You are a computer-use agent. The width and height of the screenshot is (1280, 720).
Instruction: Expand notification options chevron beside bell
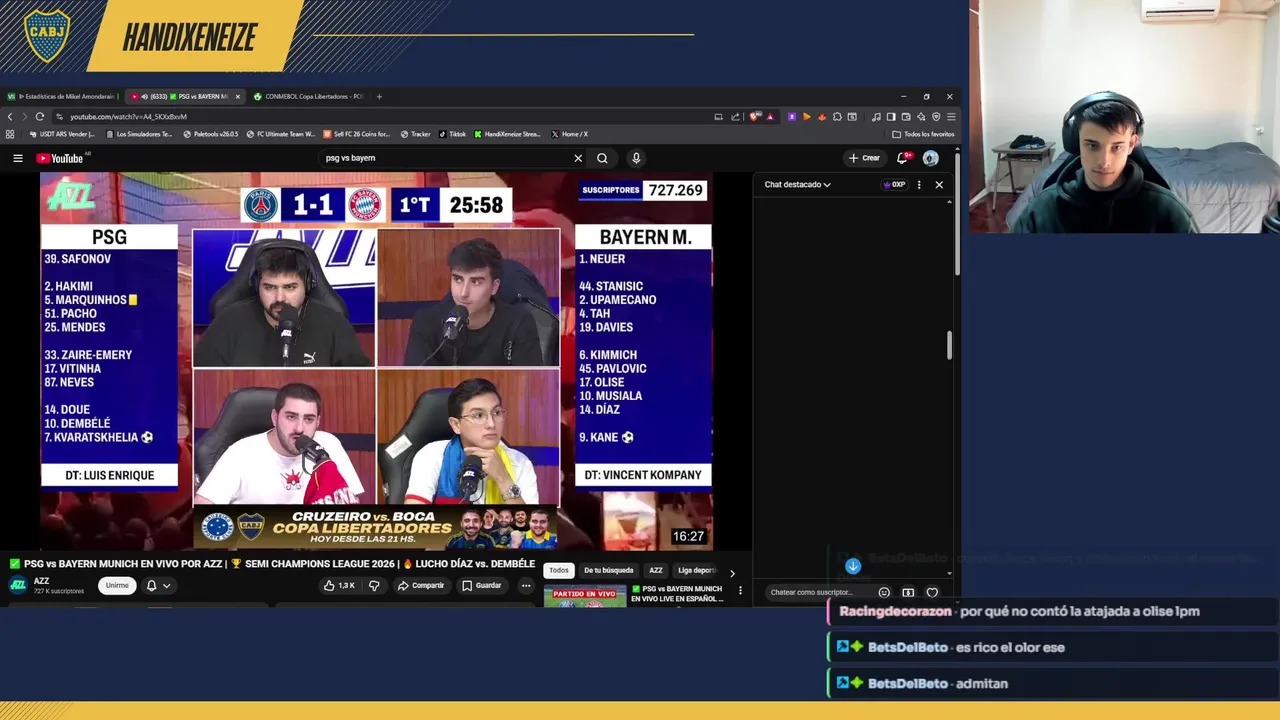coord(166,585)
